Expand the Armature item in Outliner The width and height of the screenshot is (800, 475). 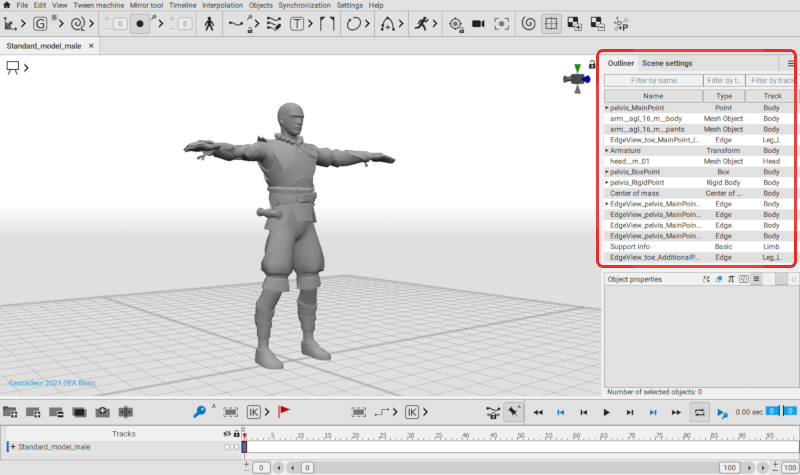click(x=607, y=150)
